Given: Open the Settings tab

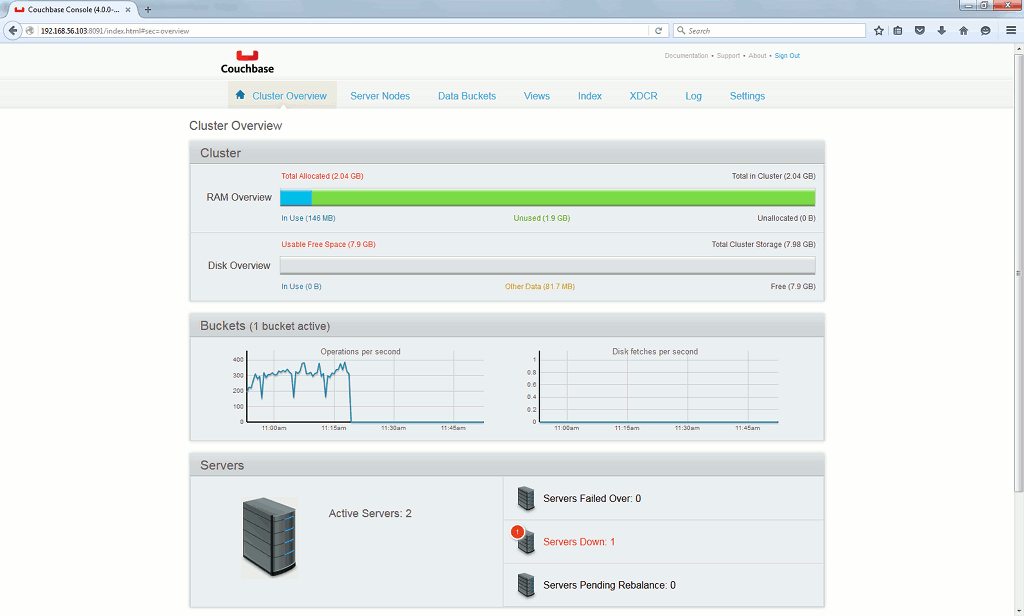Looking at the screenshot, I should click(x=747, y=96).
